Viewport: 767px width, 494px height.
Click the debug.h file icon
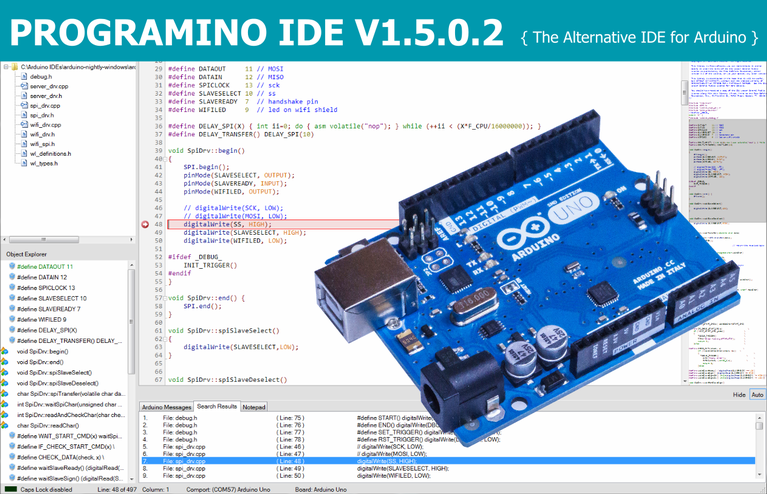[x=24, y=77]
